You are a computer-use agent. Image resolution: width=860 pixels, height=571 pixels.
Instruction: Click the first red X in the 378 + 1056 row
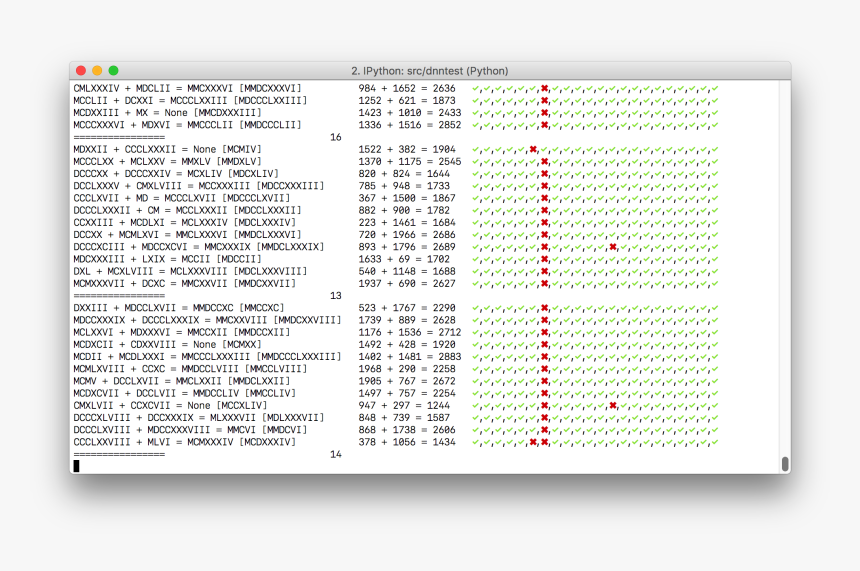[533, 442]
